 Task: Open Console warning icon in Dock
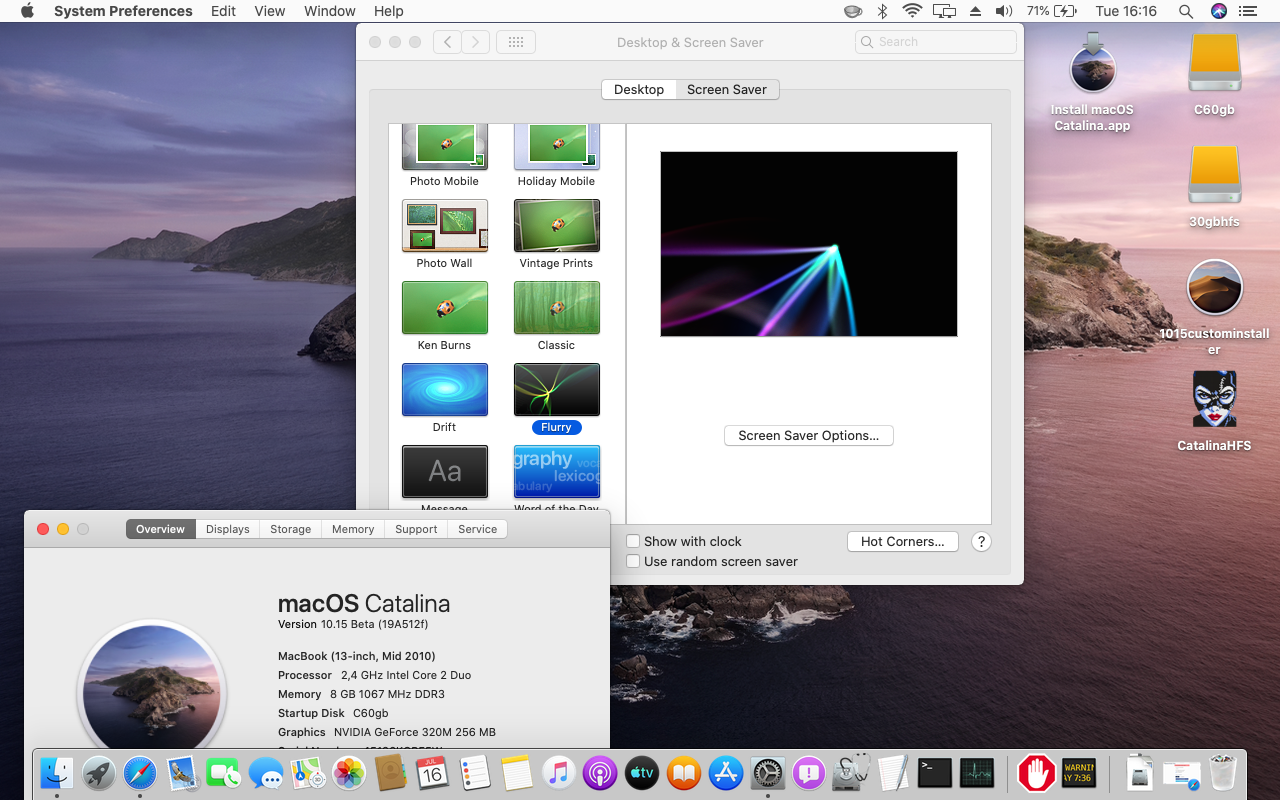[x=1078, y=773]
